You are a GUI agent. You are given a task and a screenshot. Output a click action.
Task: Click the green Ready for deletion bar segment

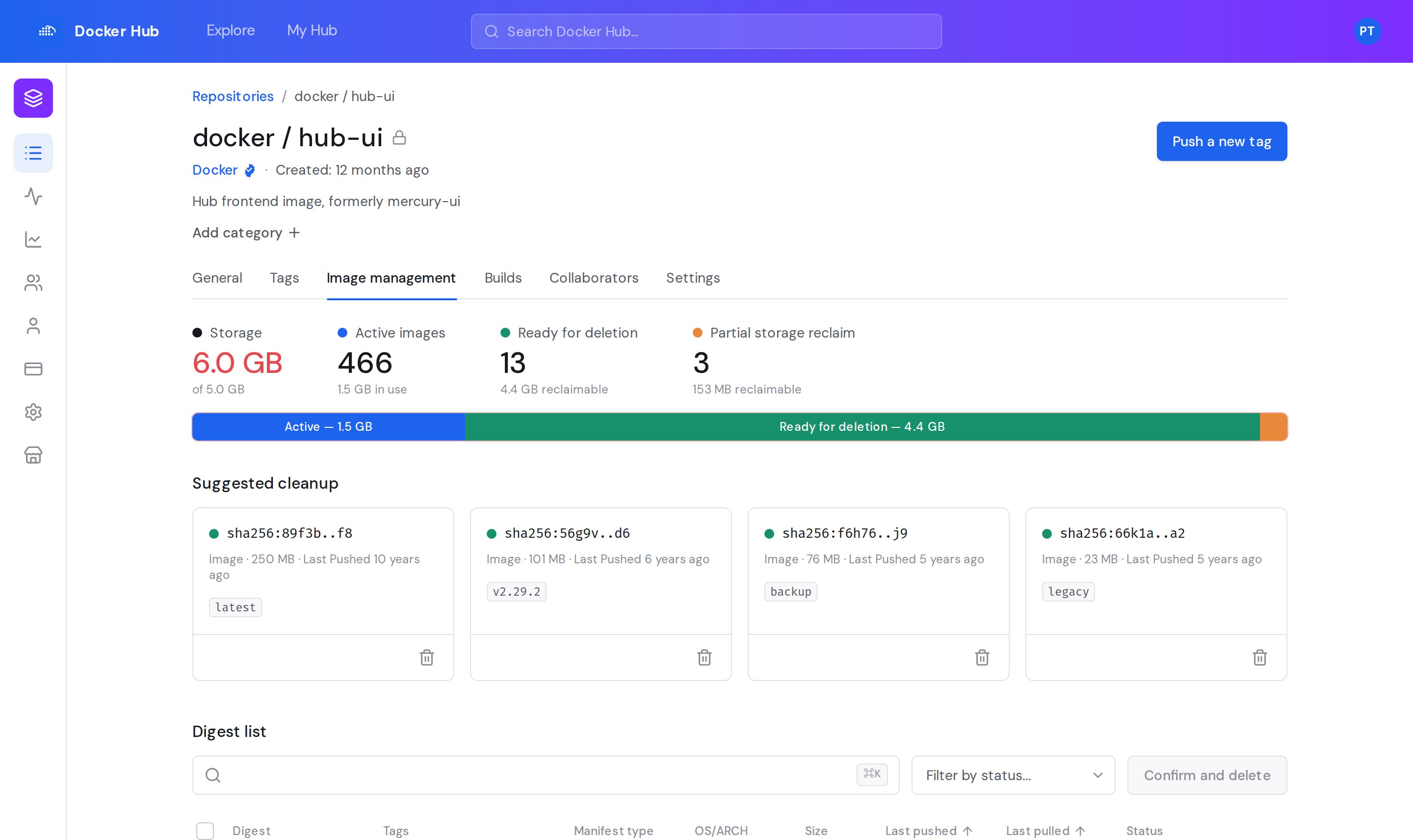862,427
